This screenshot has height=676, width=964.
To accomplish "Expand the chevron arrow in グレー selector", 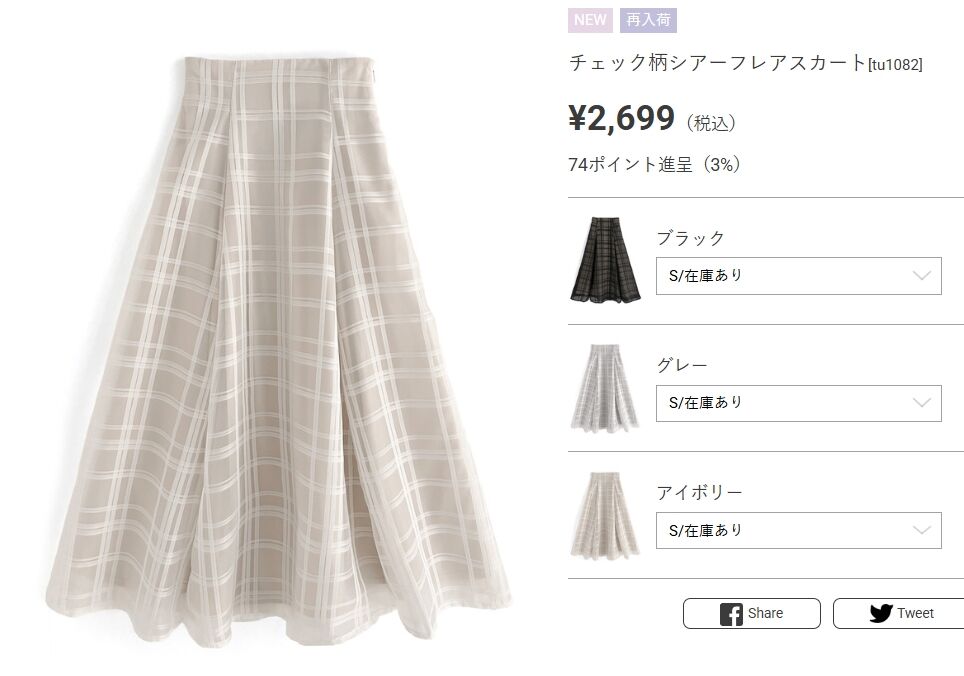I will (x=922, y=403).
